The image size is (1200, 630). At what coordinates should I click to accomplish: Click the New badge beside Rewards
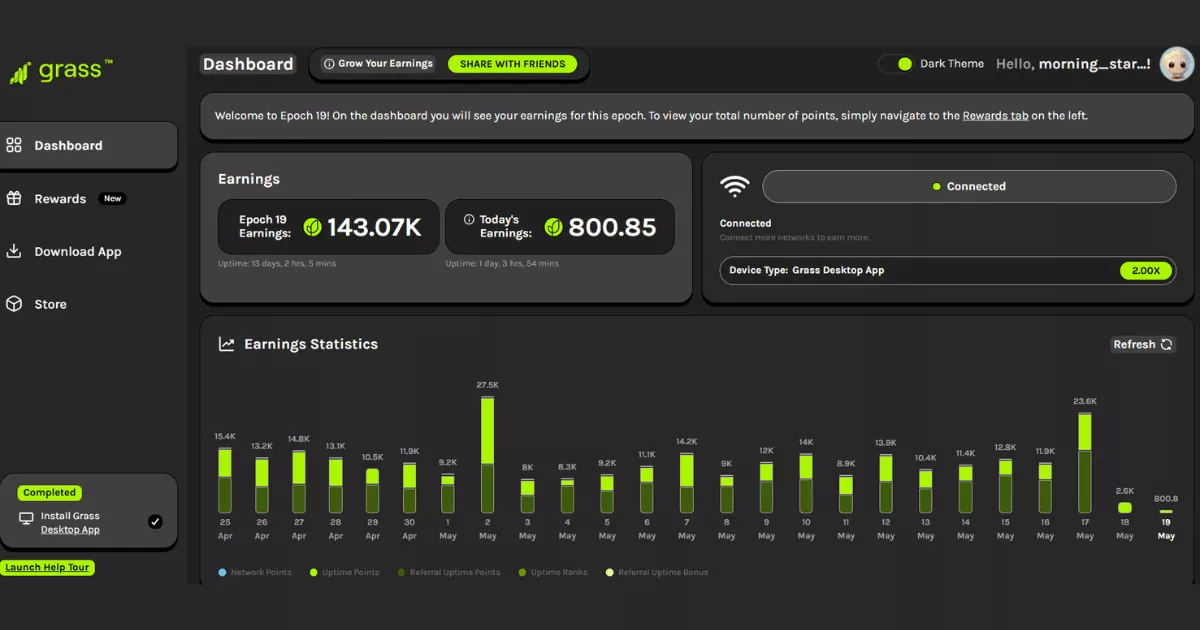113,199
